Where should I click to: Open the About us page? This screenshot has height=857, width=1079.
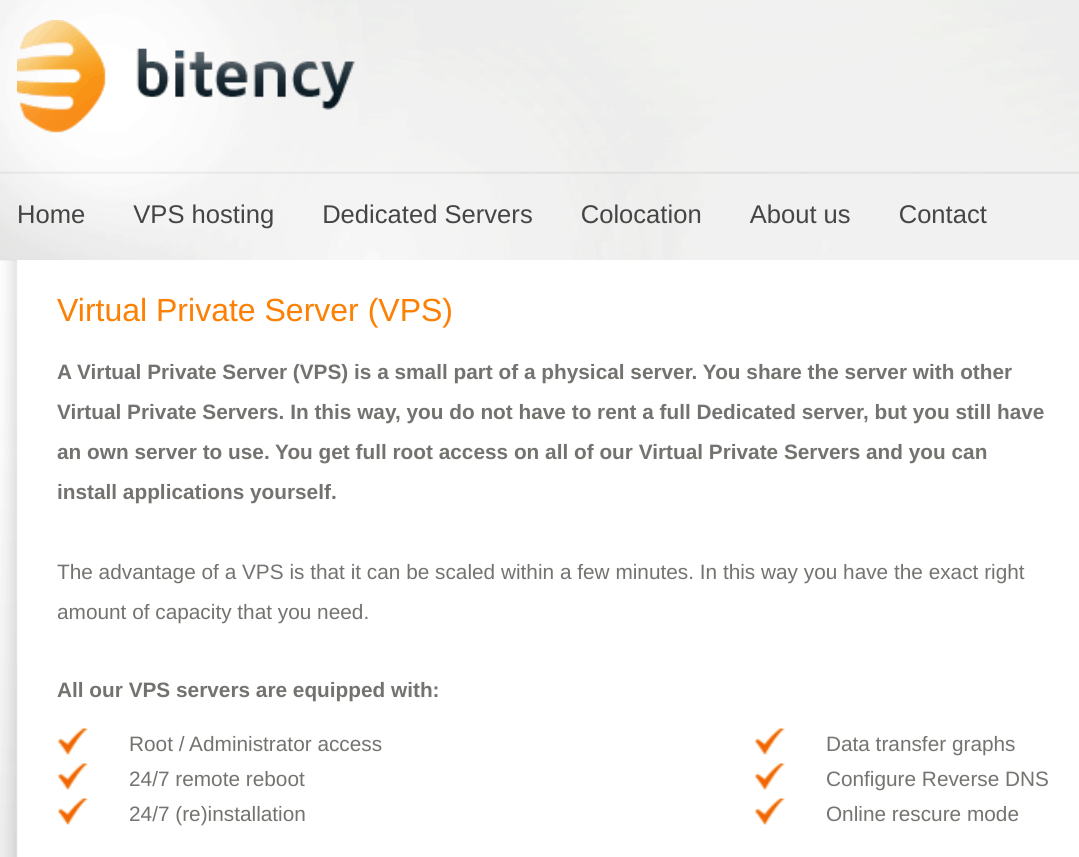pyautogui.click(x=800, y=215)
